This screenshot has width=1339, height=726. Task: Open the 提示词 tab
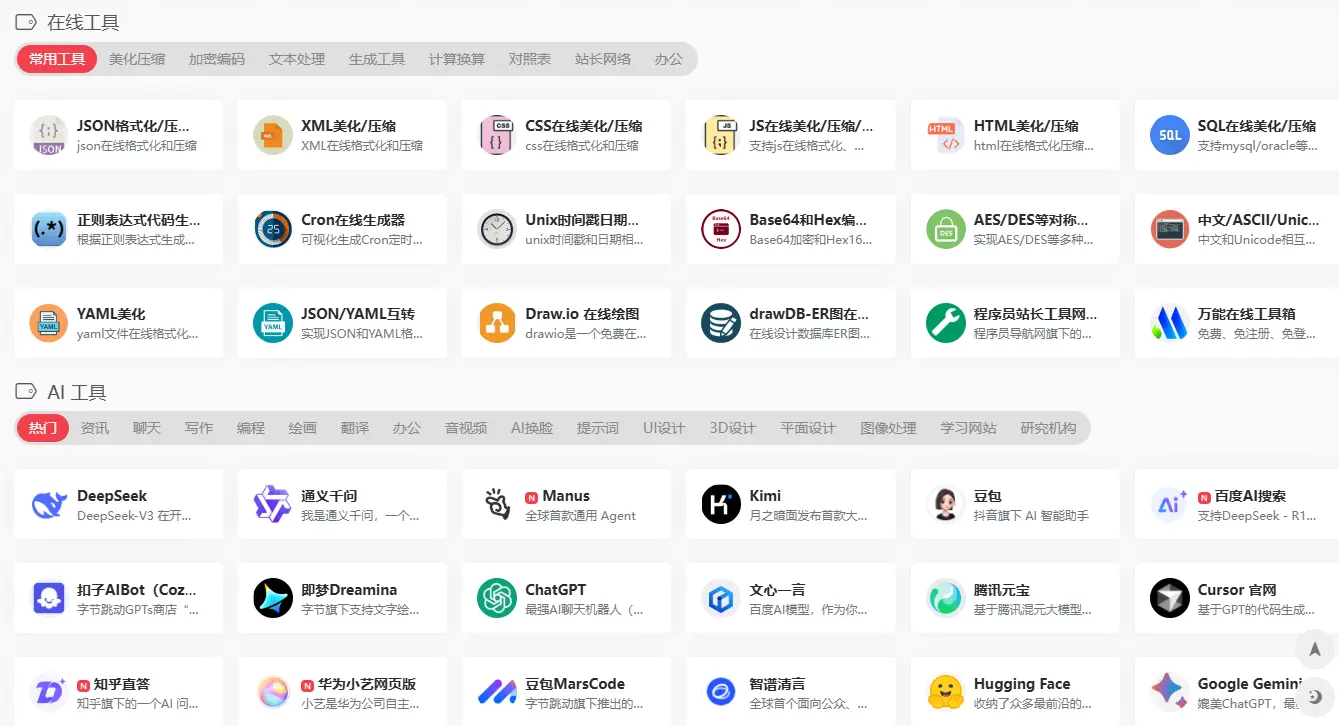point(598,428)
